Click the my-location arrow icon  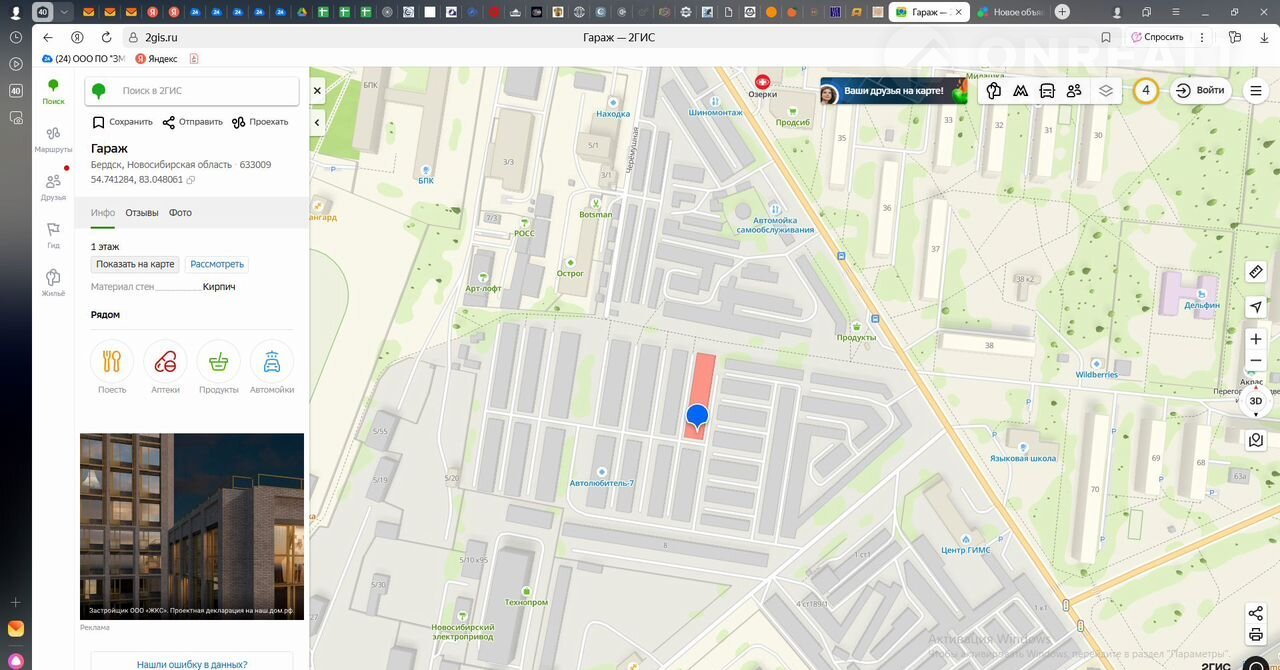tap(1256, 307)
